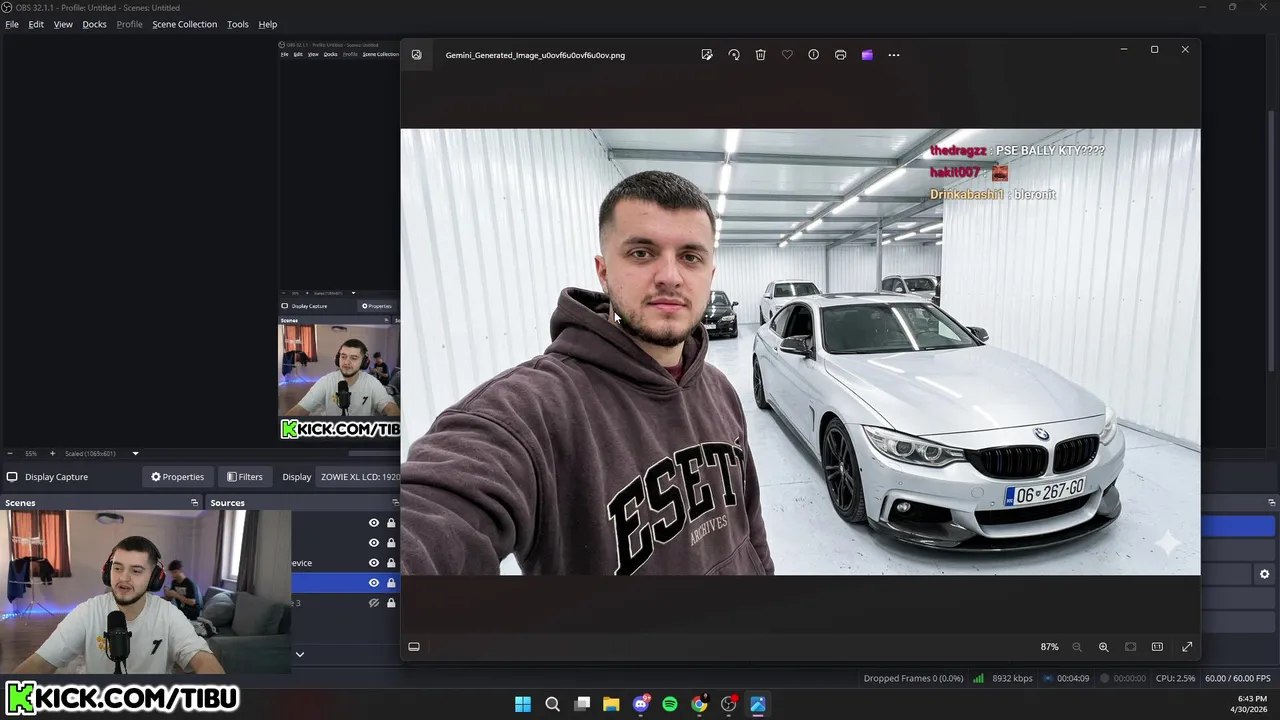Show image at actual size 1:1

pyautogui.click(x=1157, y=647)
